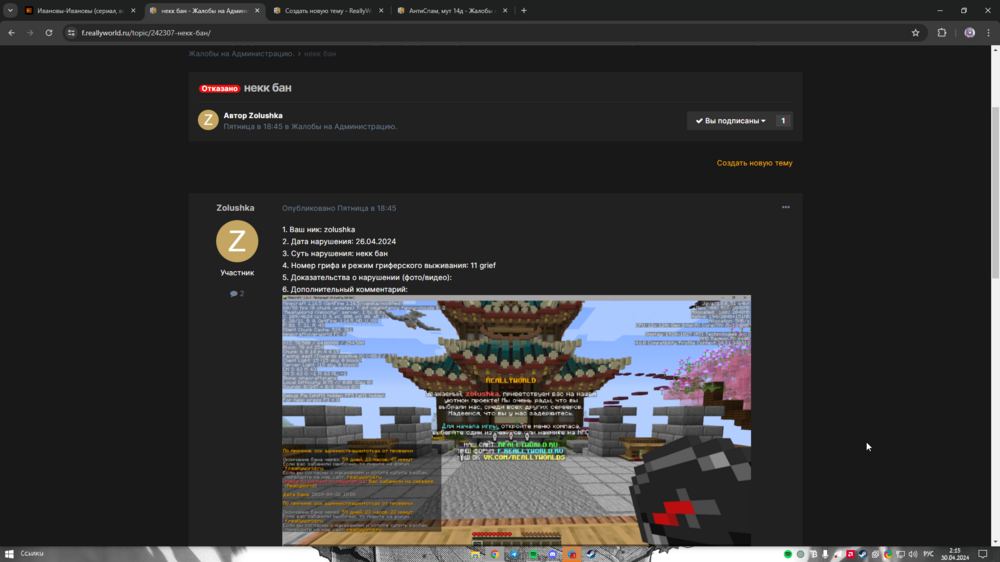Click the page vertical scrollbar thumb
Image resolution: width=1000 pixels, height=562 pixels.
[x=995, y=191]
